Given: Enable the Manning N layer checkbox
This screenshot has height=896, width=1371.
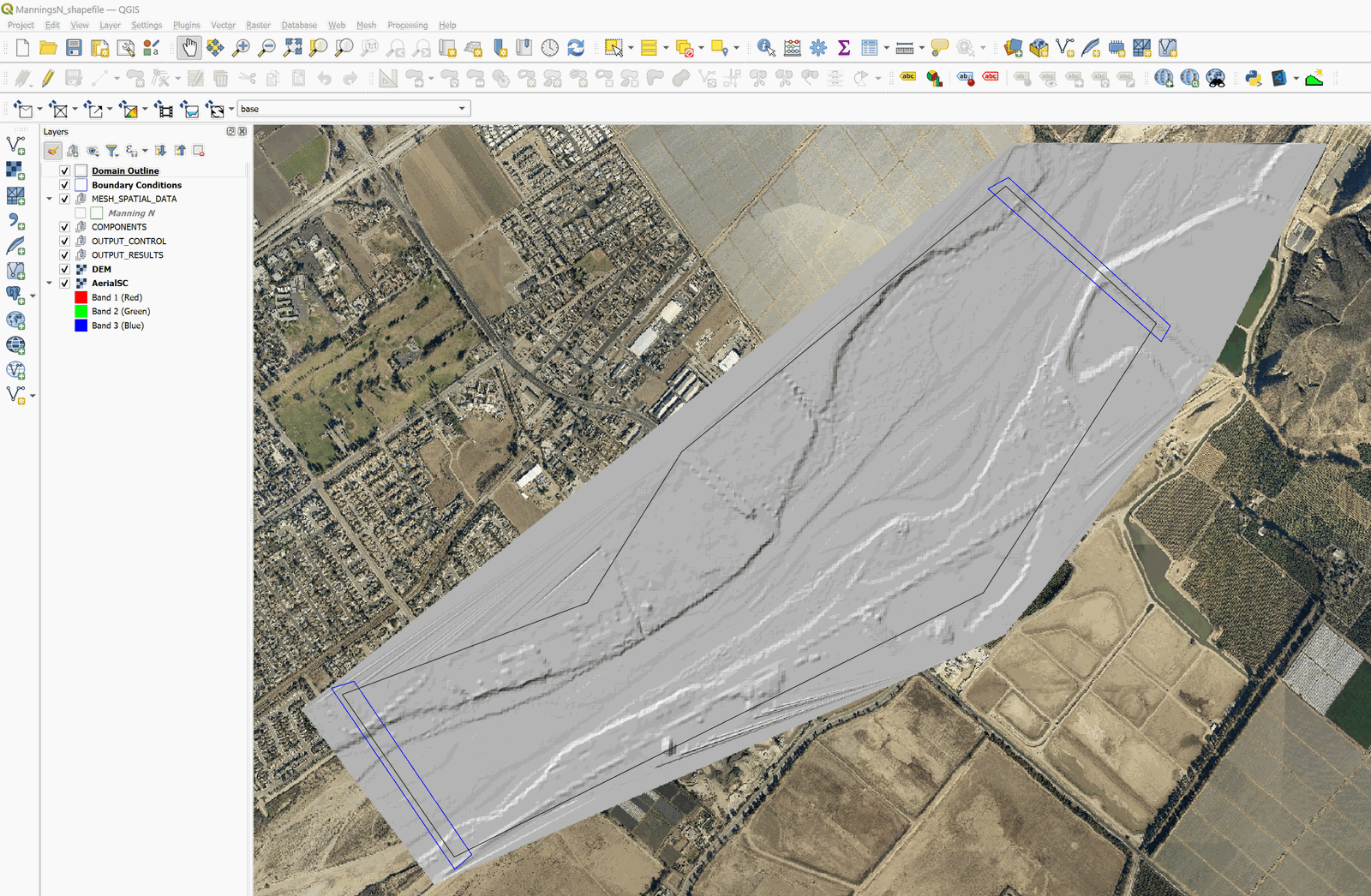Looking at the screenshot, I should pyautogui.click(x=81, y=213).
